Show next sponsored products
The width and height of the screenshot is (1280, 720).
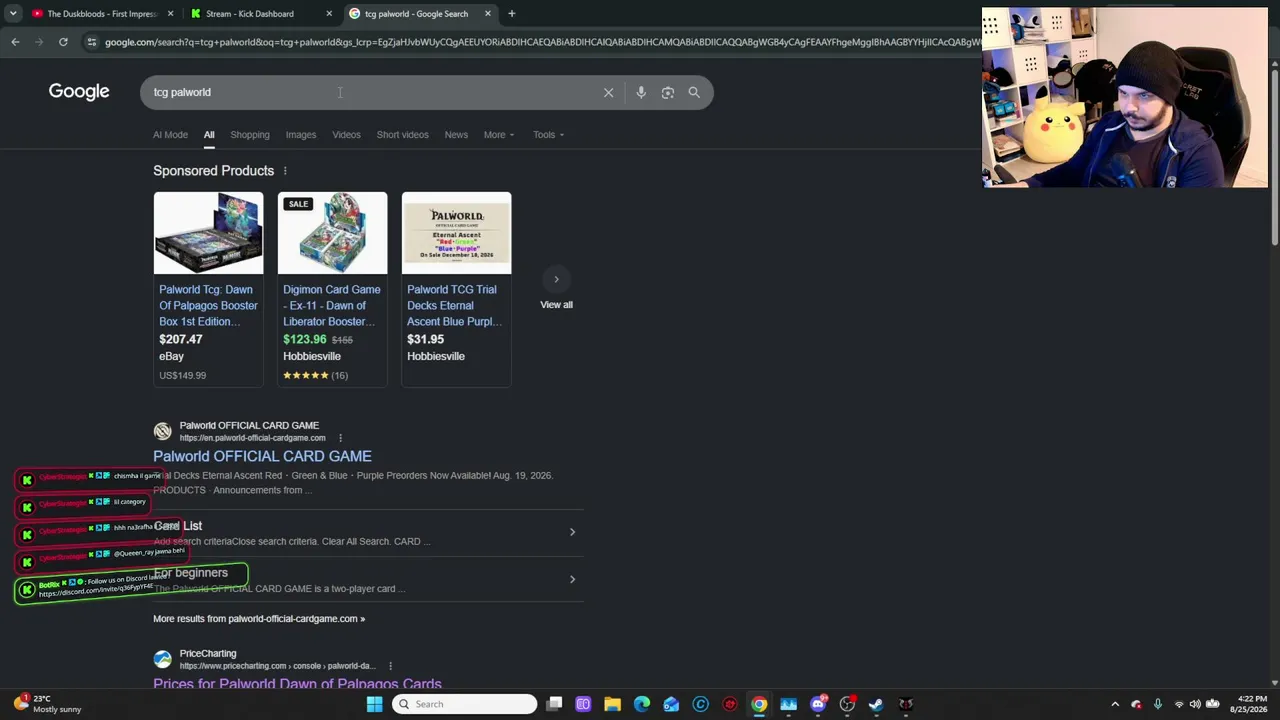(x=556, y=279)
